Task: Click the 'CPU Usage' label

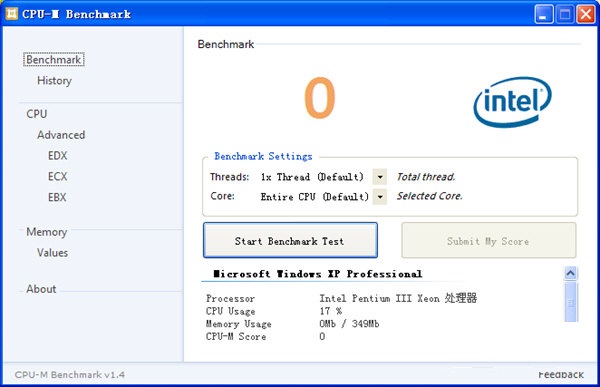Action: coord(230,311)
